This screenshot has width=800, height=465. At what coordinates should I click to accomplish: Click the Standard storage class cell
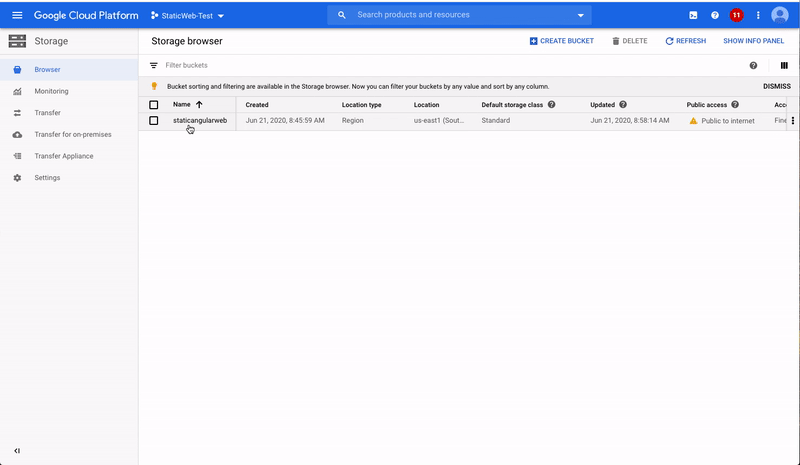click(x=495, y=120)
